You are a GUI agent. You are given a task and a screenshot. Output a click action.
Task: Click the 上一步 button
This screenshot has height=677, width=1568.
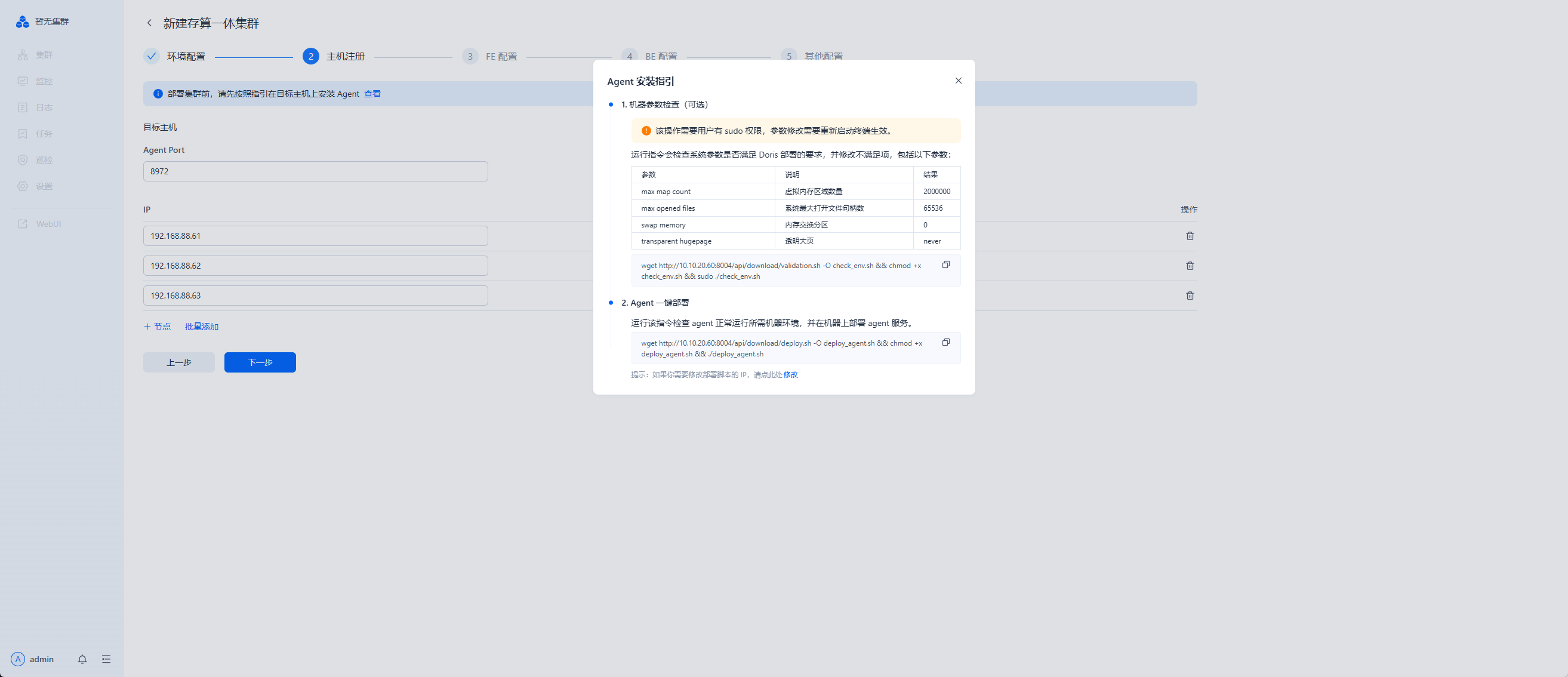tap(179, 362)
